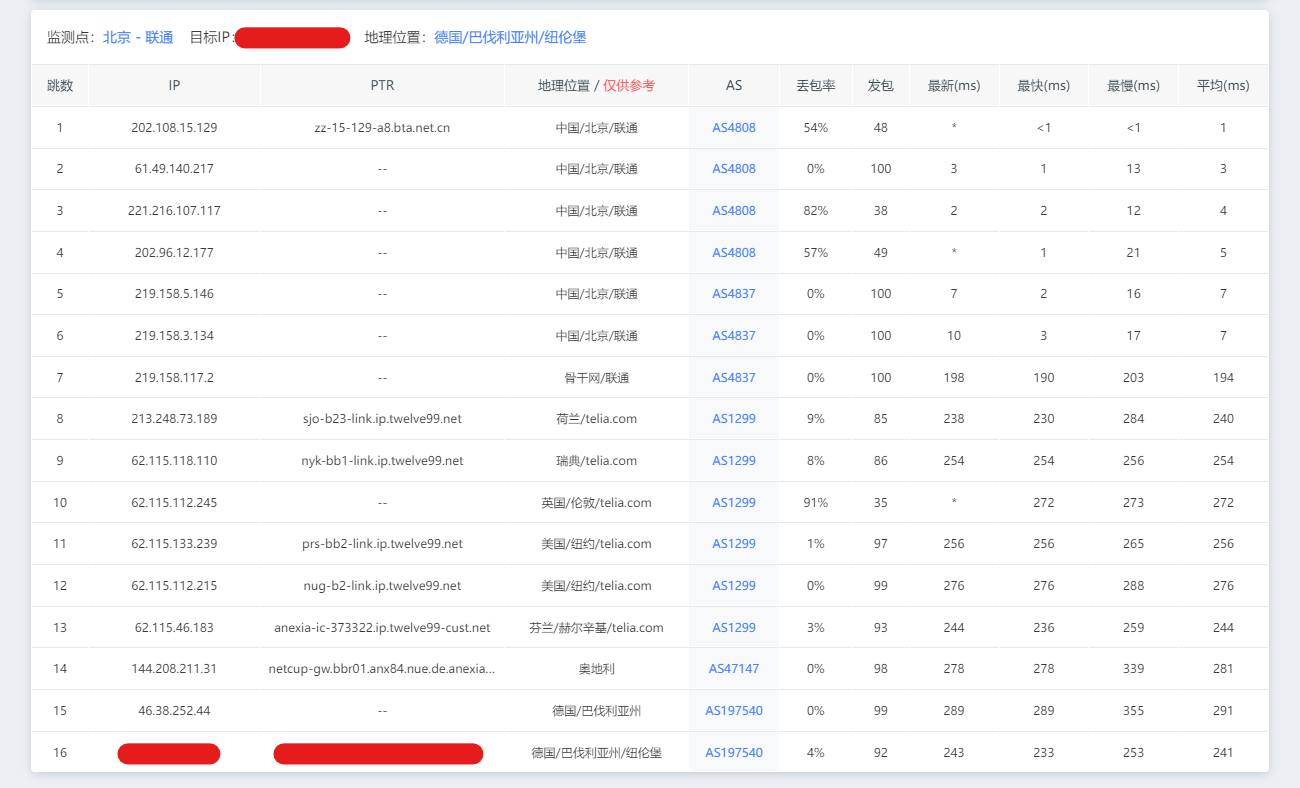Select IP cell 144.208.211.31

coord(174,669)
